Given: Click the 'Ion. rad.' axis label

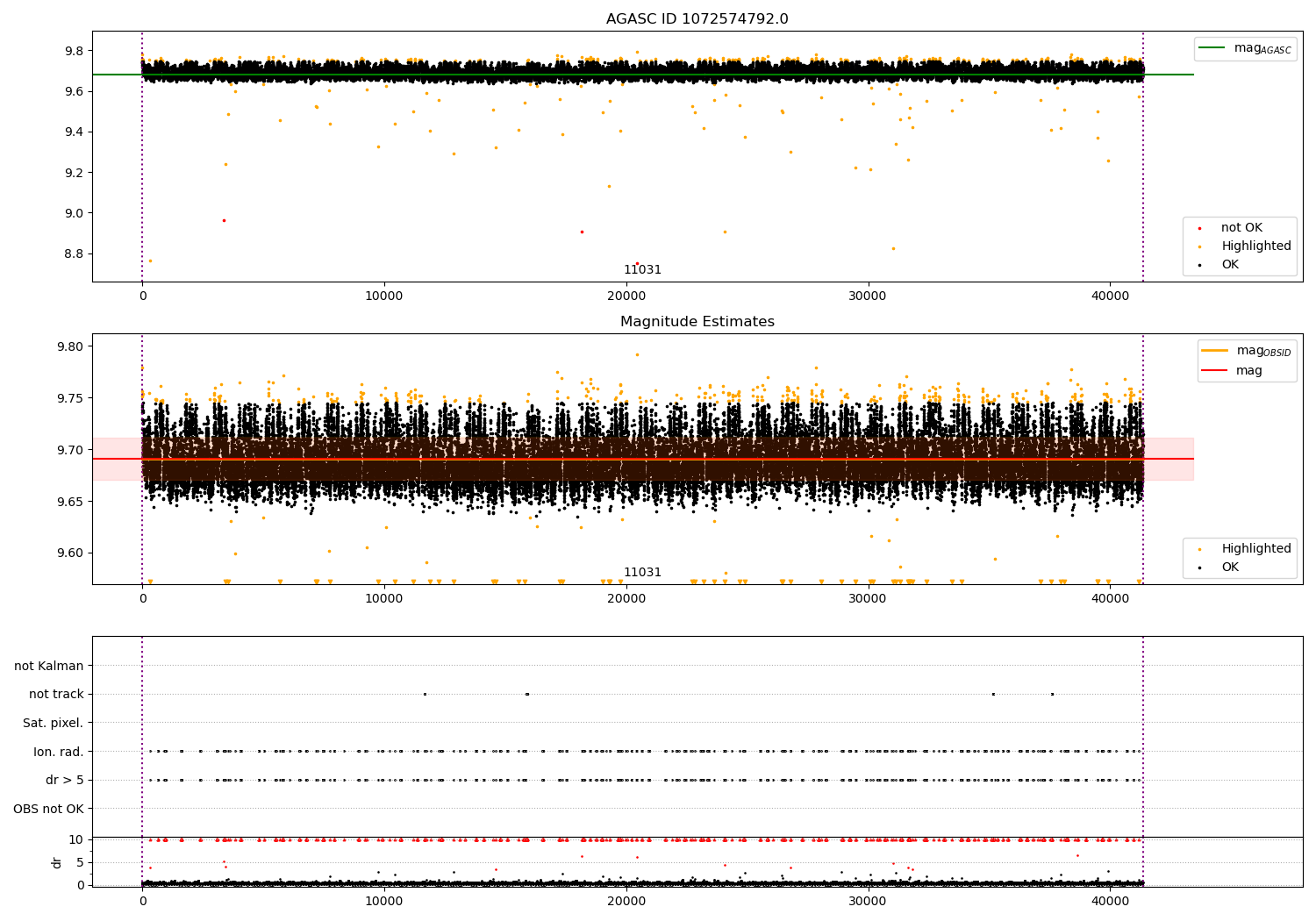Looking at the screenshot, I should pos(59,752).
